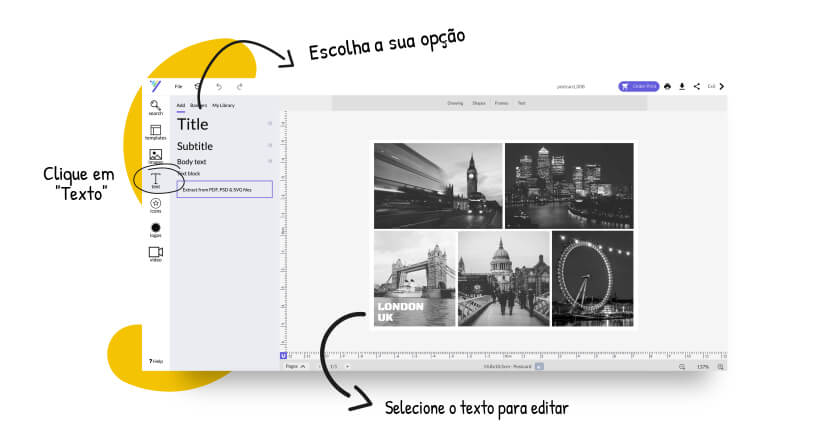Click the undo arrow in the top toolbar
This screenshot has width=834, height=430.
[x=219, y=86]
